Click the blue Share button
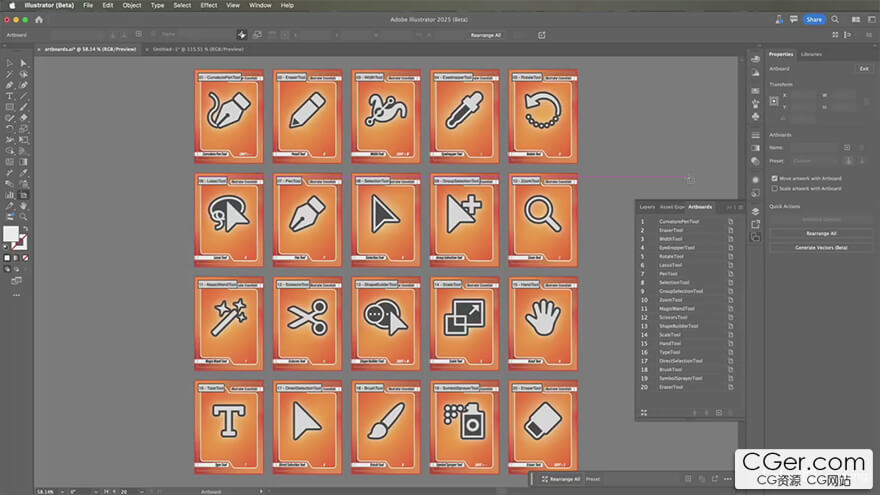Viewport: 880px width, 495px height. (813, 19)
